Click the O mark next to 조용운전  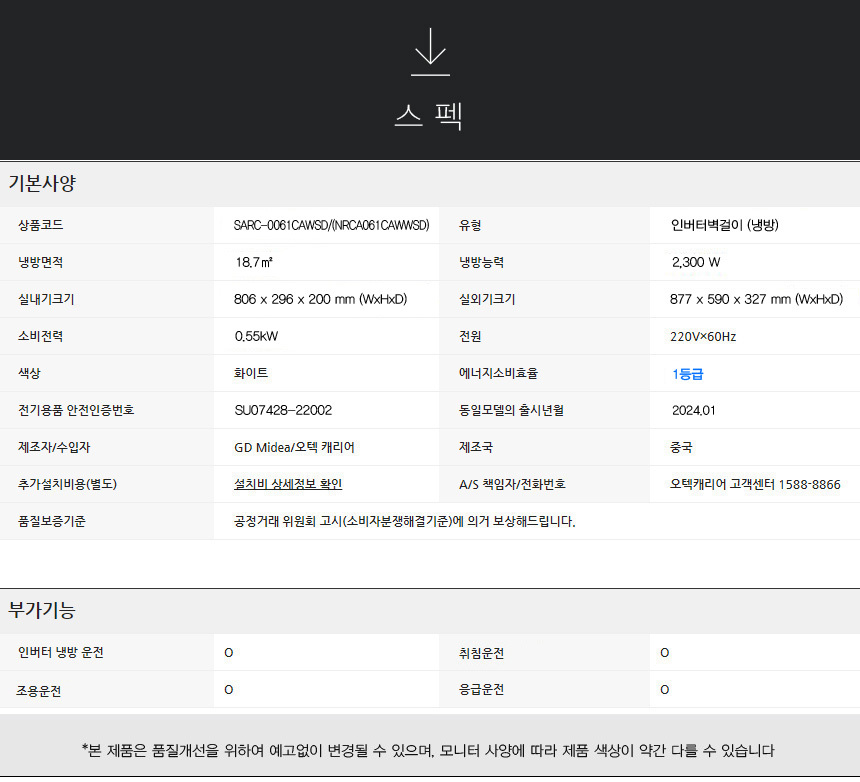coord(228,690)
